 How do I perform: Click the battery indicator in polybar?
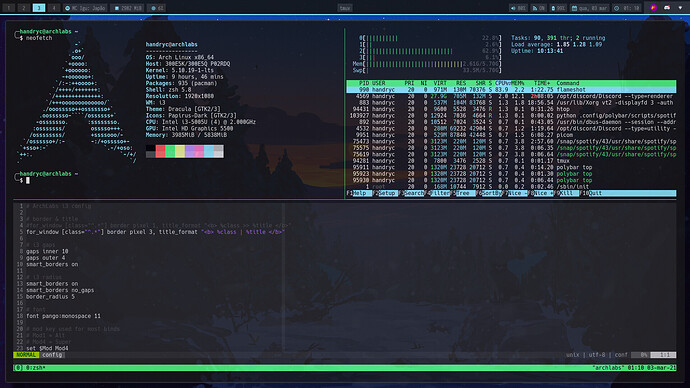(x=558, y=8)
